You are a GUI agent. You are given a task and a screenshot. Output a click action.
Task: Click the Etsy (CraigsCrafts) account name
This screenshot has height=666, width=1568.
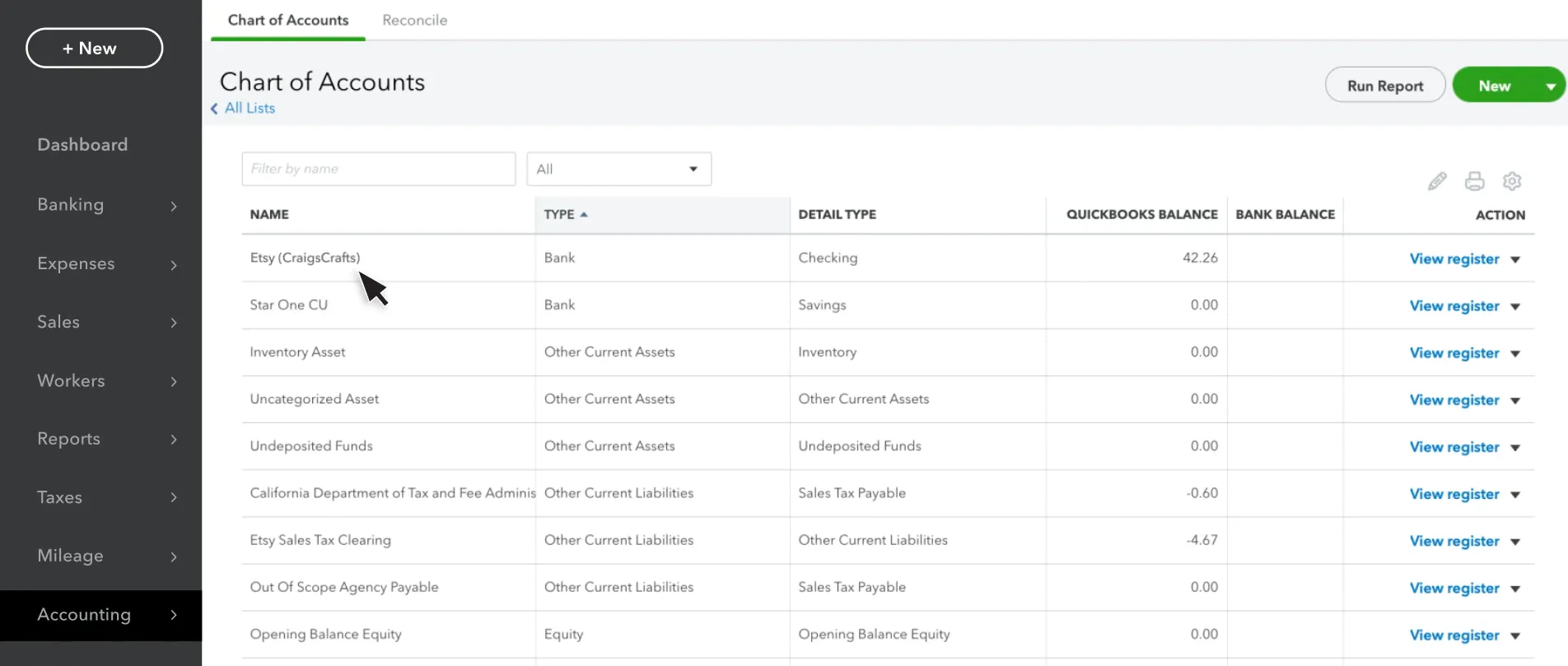pyautogui.click(x=305, y=258)
